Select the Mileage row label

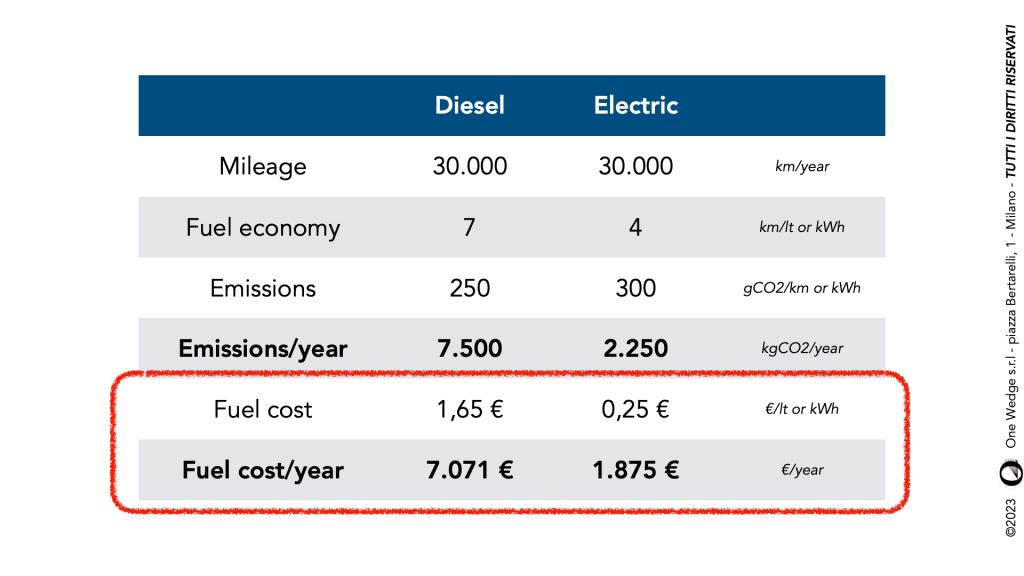pos(263,166)
